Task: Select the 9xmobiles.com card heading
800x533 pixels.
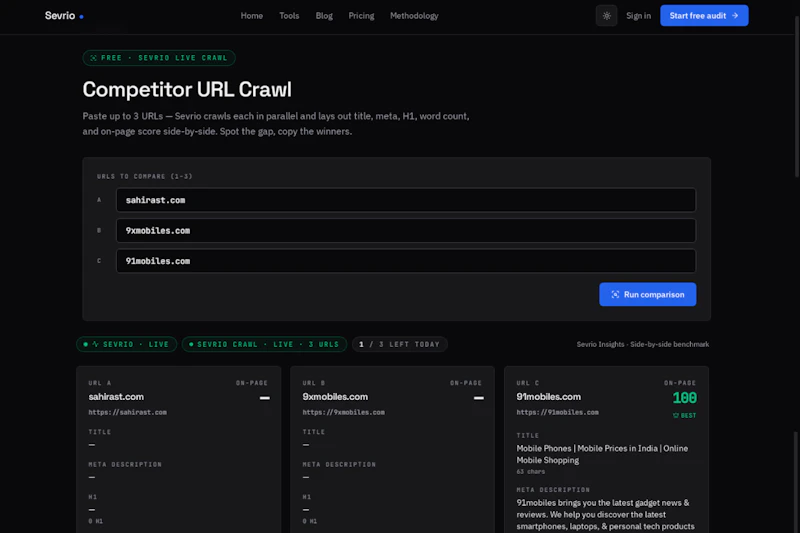Action: pos(335,397)
